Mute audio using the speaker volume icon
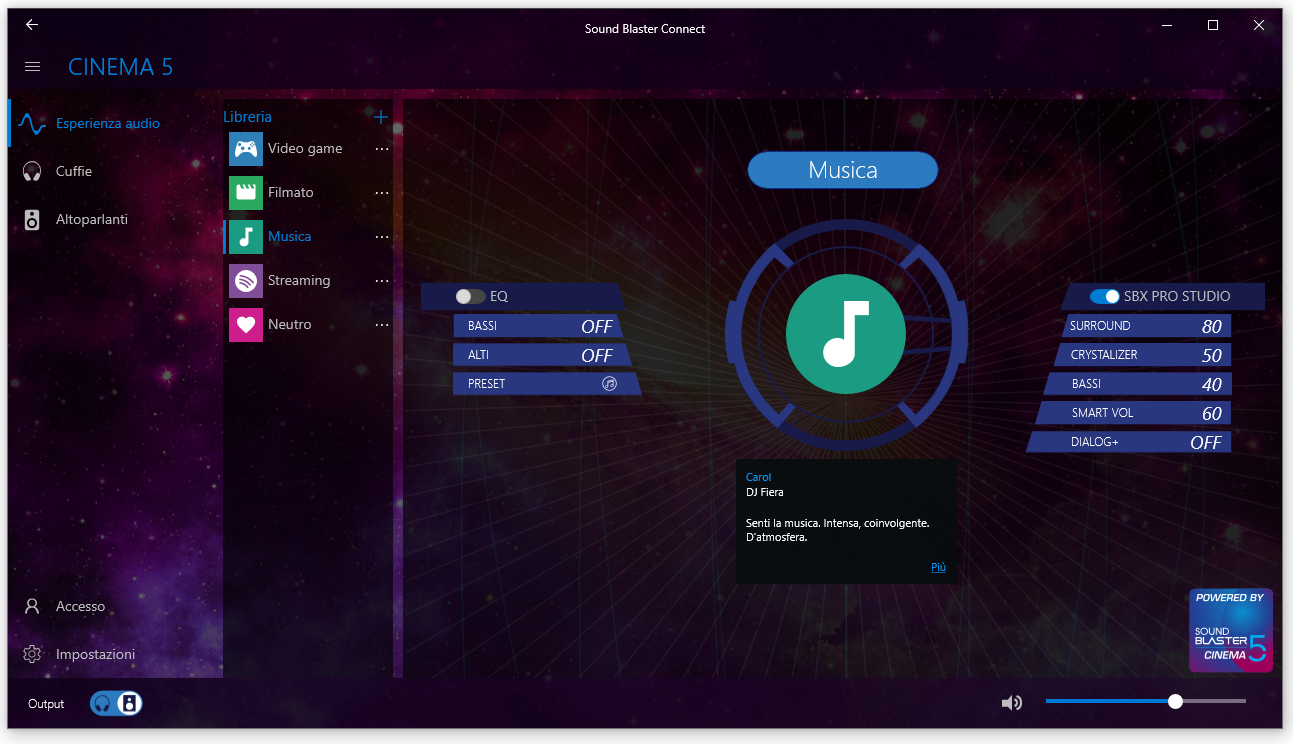Viewport: 1293px width, 744px height. pos(1012,702)
